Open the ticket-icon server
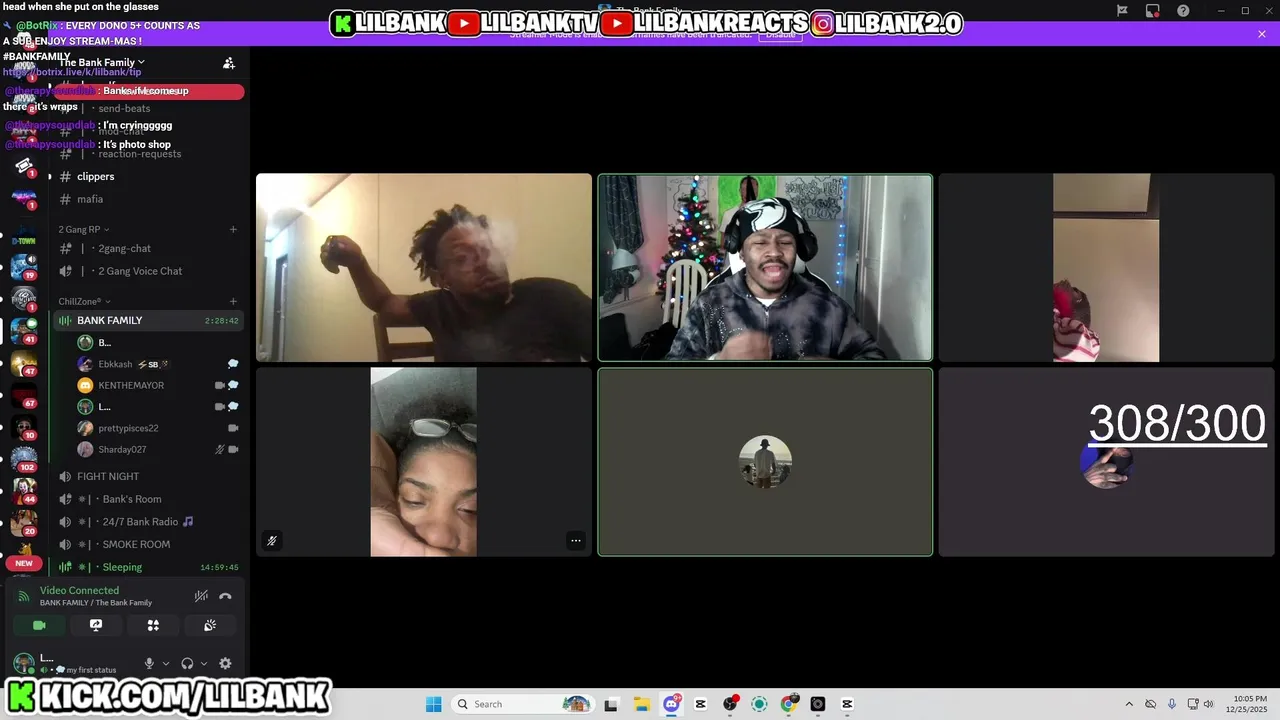Screen dimensions: 1280x720 24,166
